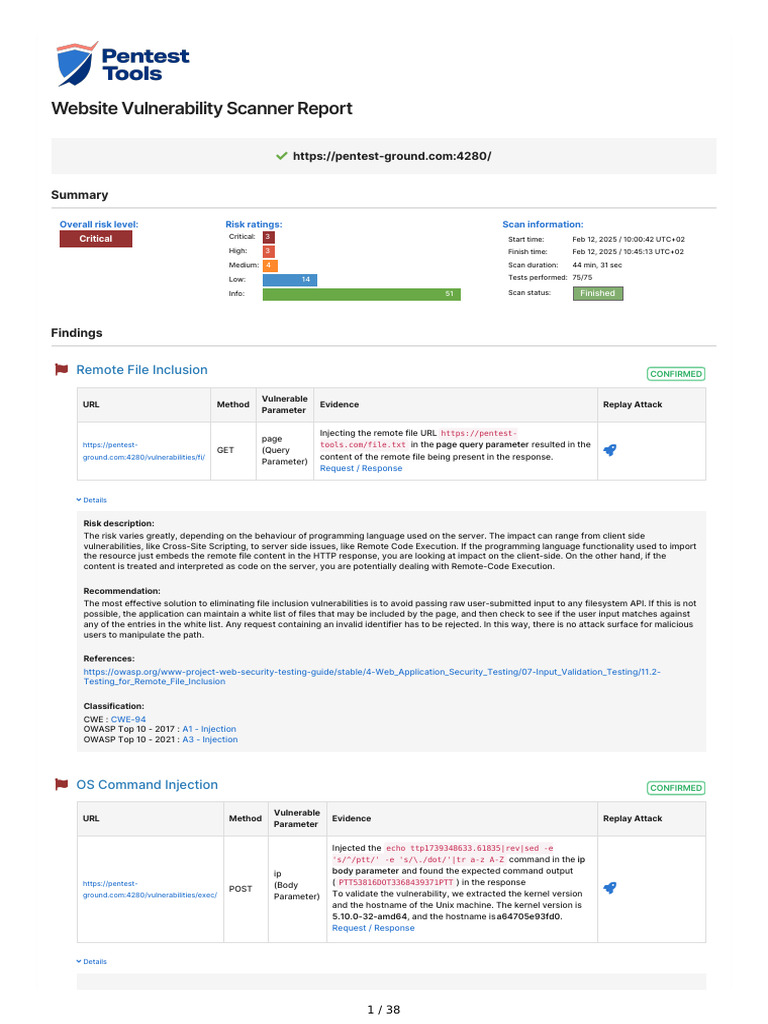Open the vulnerabilities/exec/ URL link
Screen dimensions: 768x1024
[x=150, y=889]
